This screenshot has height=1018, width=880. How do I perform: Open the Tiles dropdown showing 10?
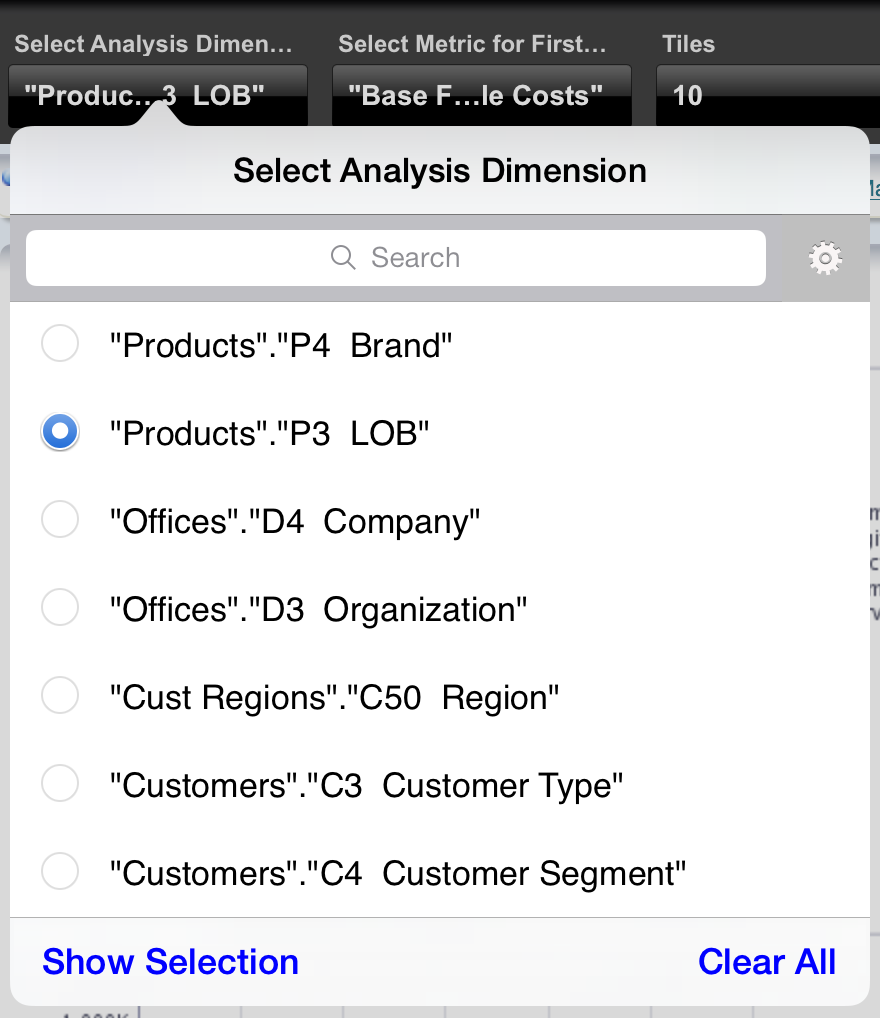tap(768, 95)
